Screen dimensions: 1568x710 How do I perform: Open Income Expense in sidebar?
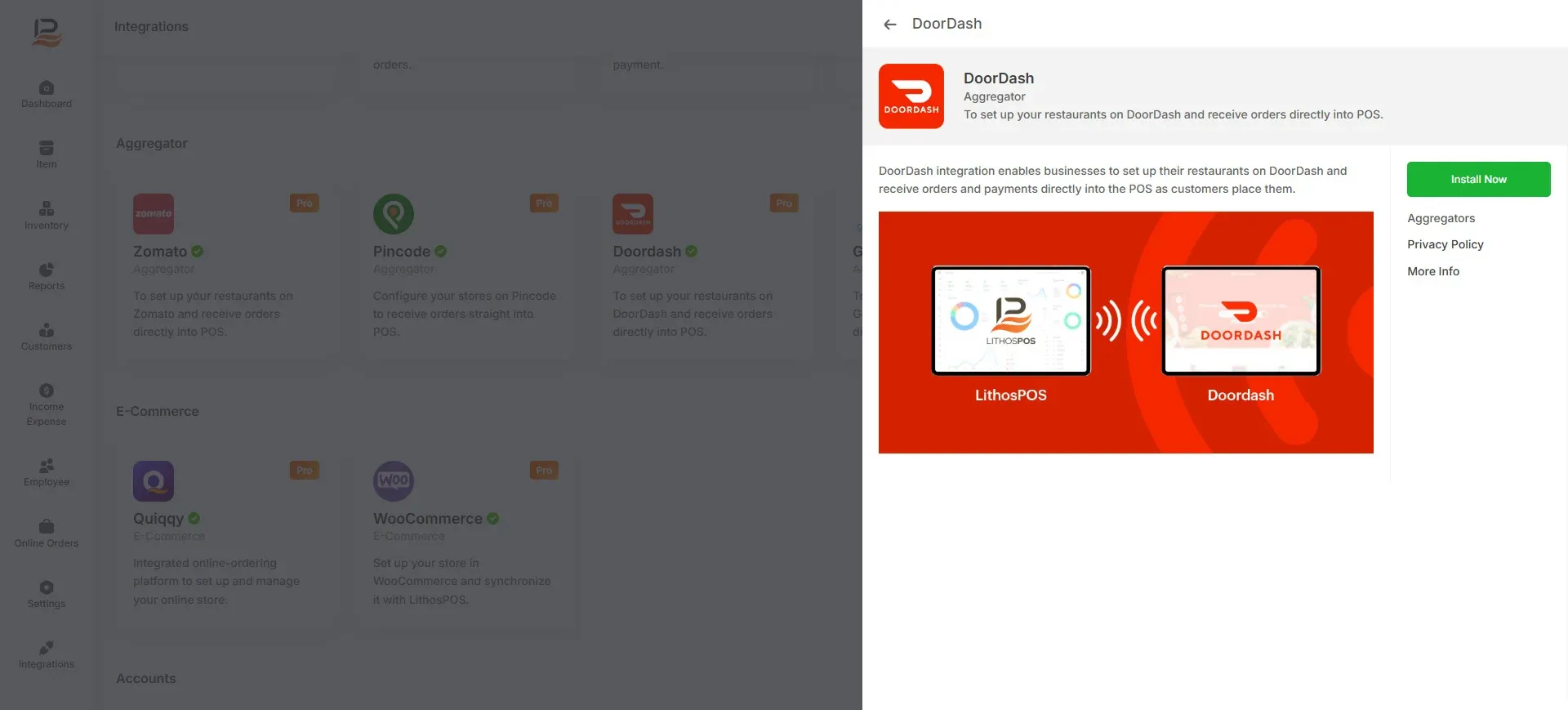click(47, 404)
